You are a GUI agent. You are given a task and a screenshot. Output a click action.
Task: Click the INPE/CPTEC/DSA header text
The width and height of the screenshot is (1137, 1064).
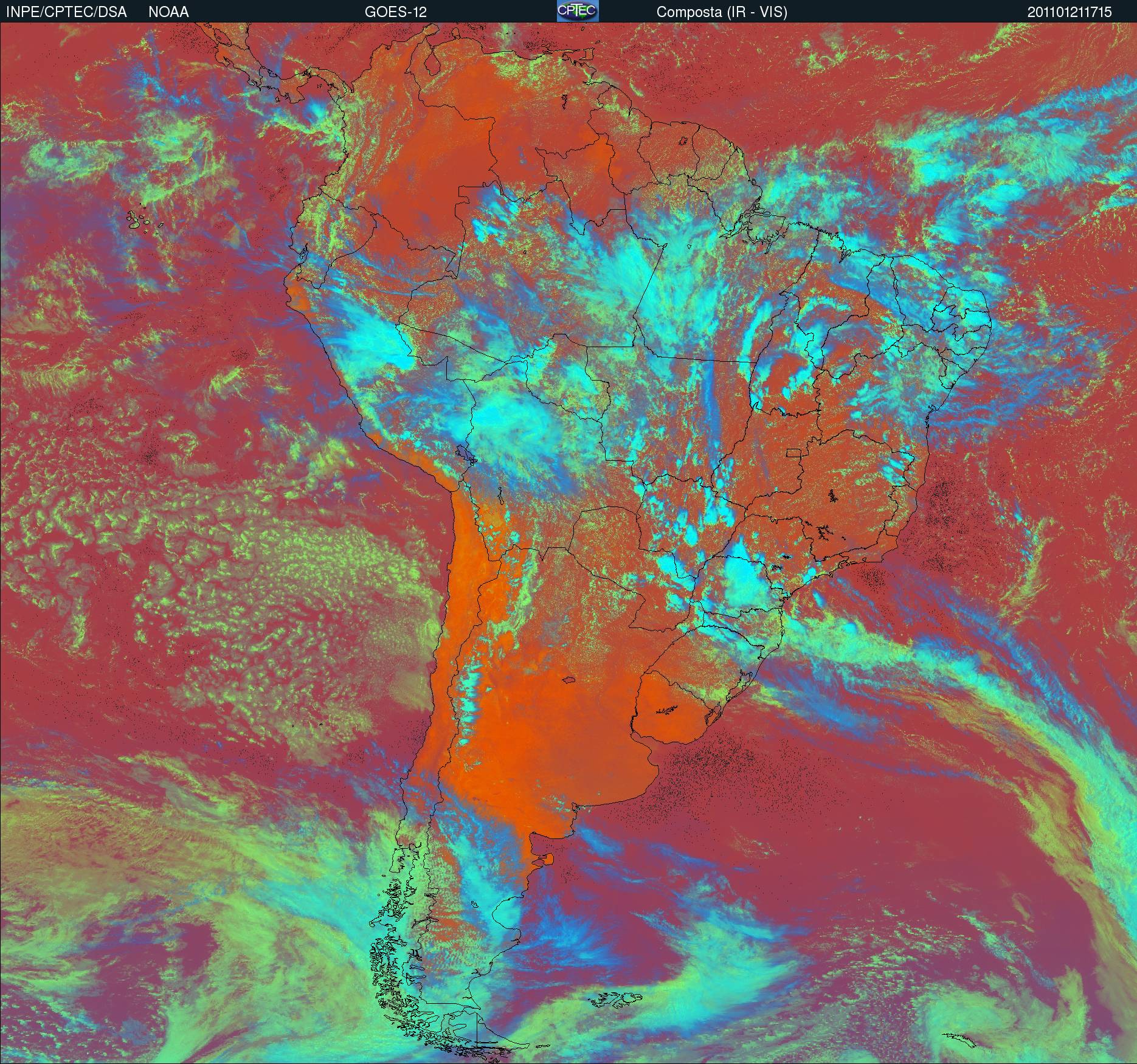[x=66, y=12]
